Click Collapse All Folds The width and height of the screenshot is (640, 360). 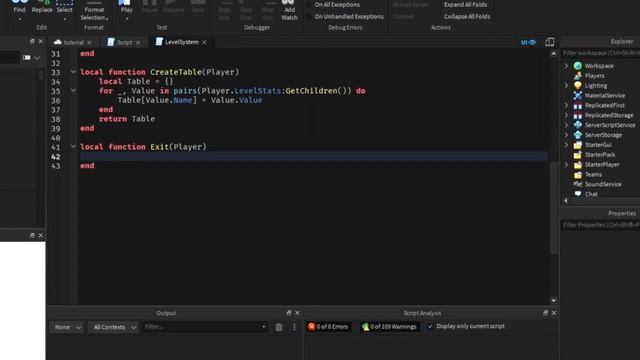tap(467, 16)
